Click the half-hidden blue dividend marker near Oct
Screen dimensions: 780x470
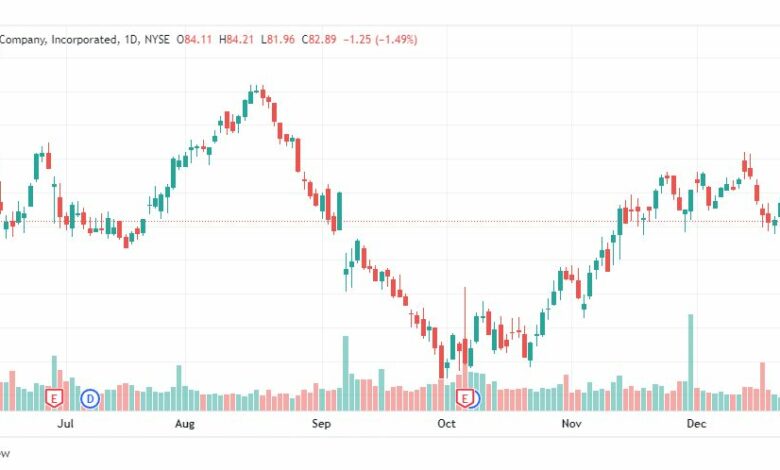point(476,398)
